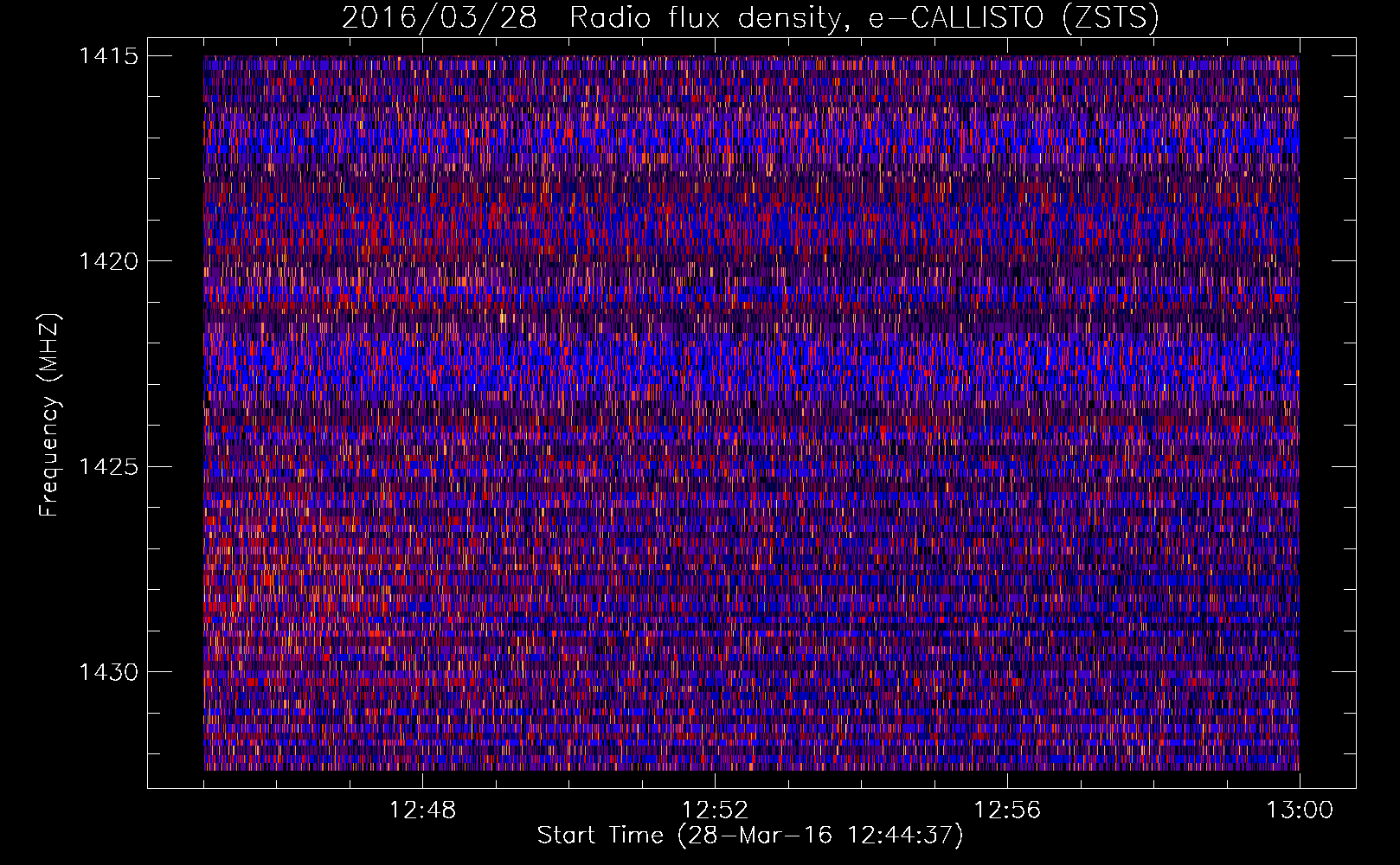Click the 13:00 time tick label

point(1300,811)
